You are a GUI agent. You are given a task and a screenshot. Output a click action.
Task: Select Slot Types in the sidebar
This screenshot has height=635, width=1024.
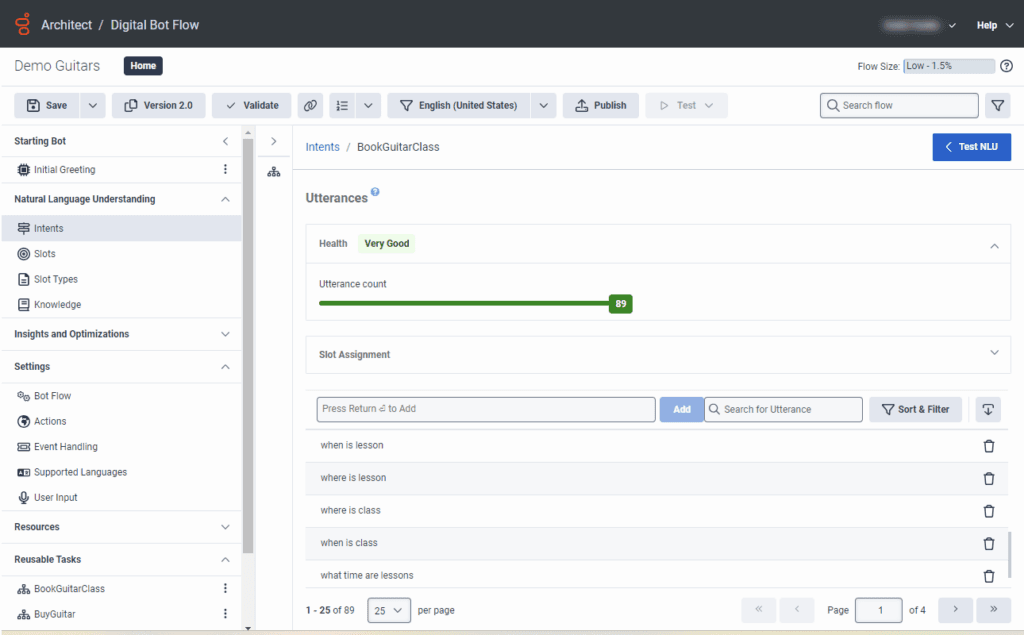[55, 279]
